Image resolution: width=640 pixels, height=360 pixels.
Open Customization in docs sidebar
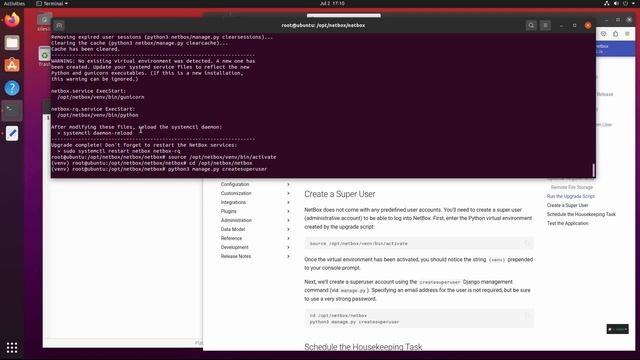pyautogui.click(x=236, y=193)
